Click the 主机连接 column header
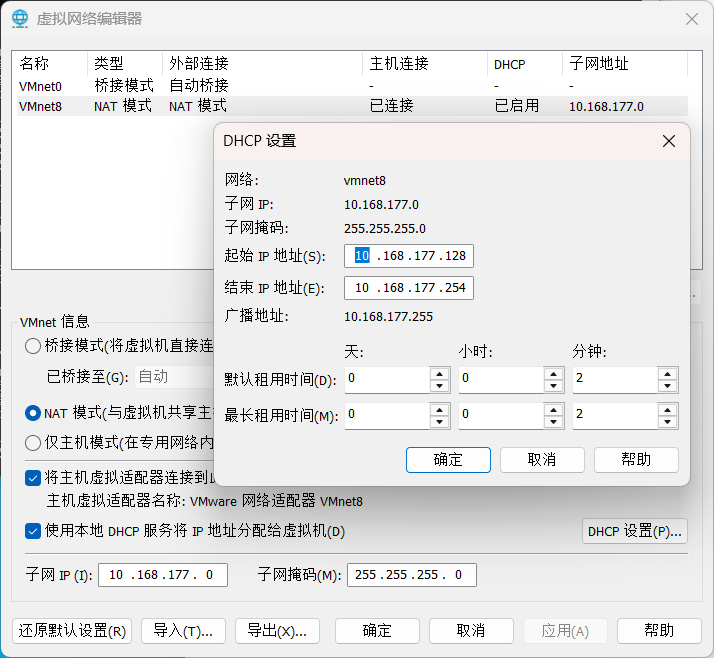This screenshot has width=714, height=658. pyautogui.click(x=425, y=64)
